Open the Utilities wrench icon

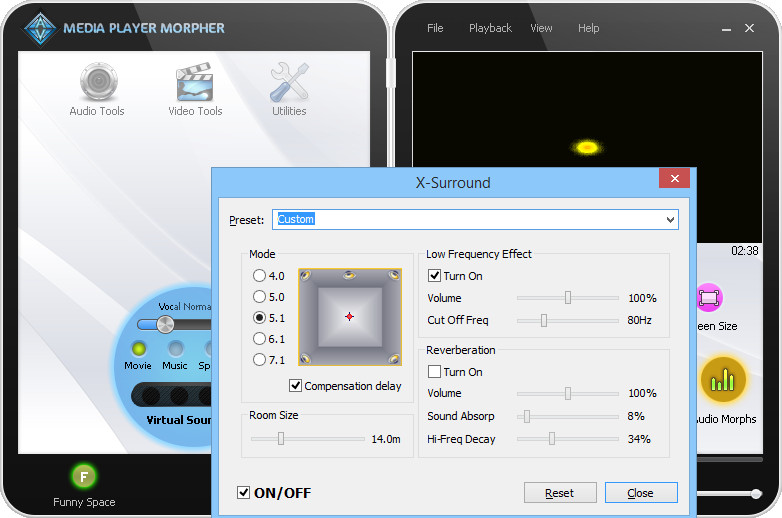(289, 82)
